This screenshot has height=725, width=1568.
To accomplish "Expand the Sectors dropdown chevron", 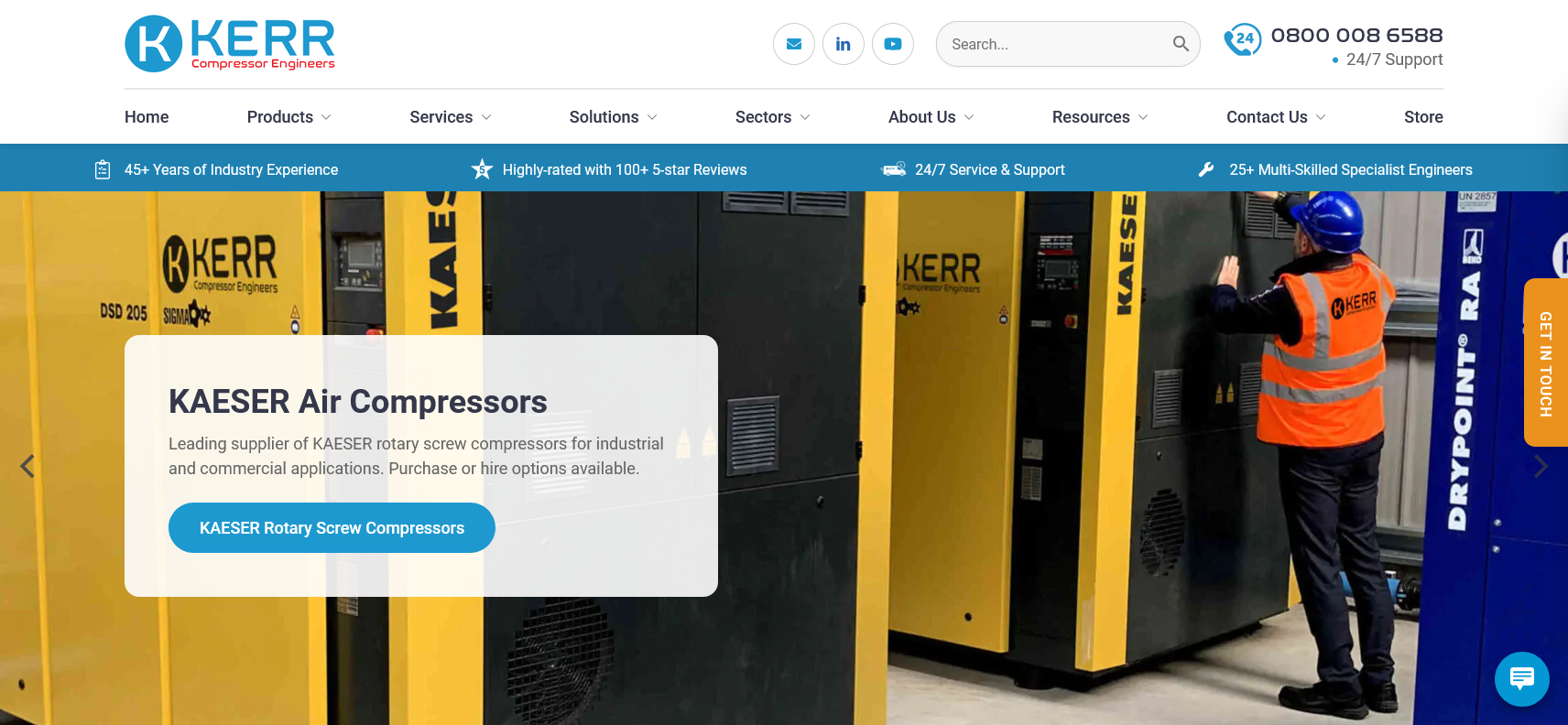I will (805, 117).
